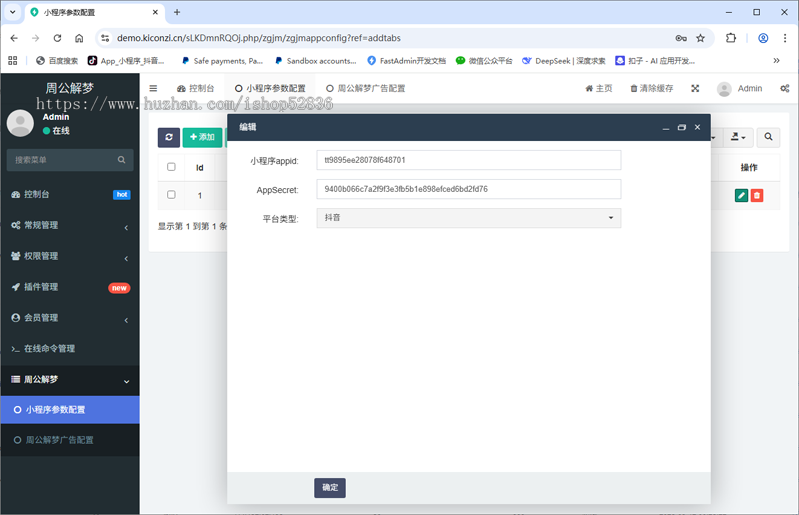The image size is (799, 515).
Task: Click the Id column header
Action: click(x=200, y=168)
